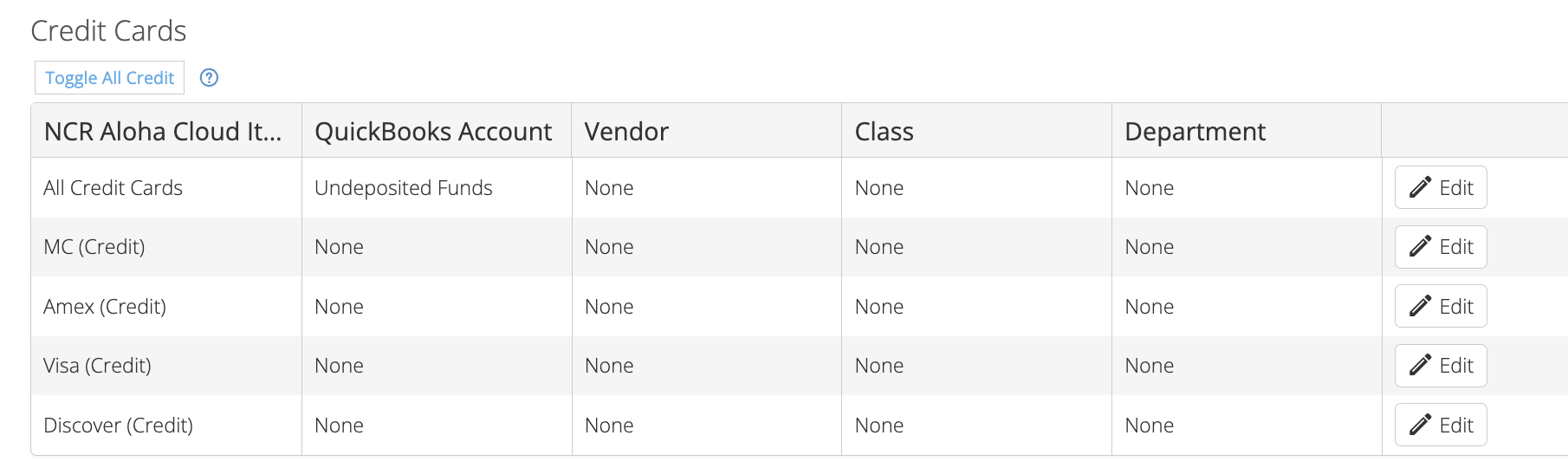Edit the All Credit Cards row
Screen dimensions: 1568x468
coord(1441,187)
